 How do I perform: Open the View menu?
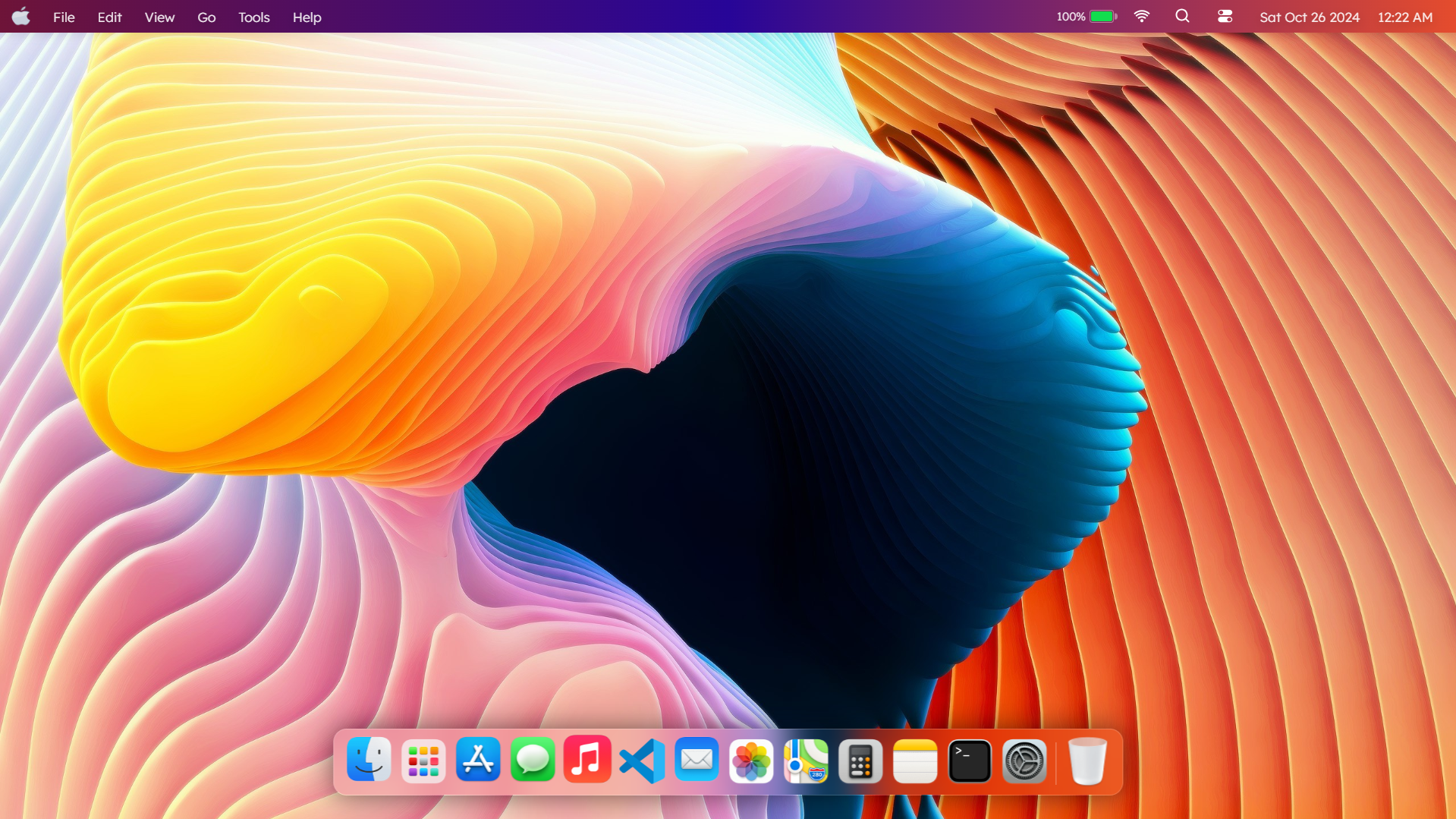point(159,17)
